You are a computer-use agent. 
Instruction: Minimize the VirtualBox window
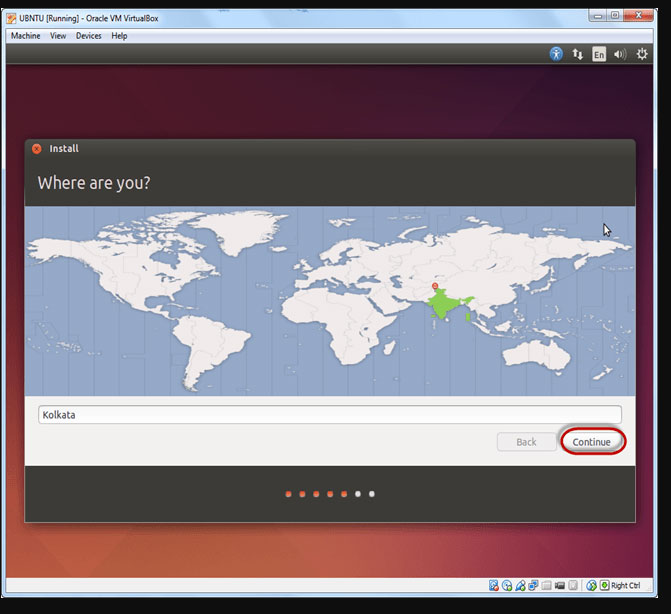pyautogui.click(x=598, y=16)
